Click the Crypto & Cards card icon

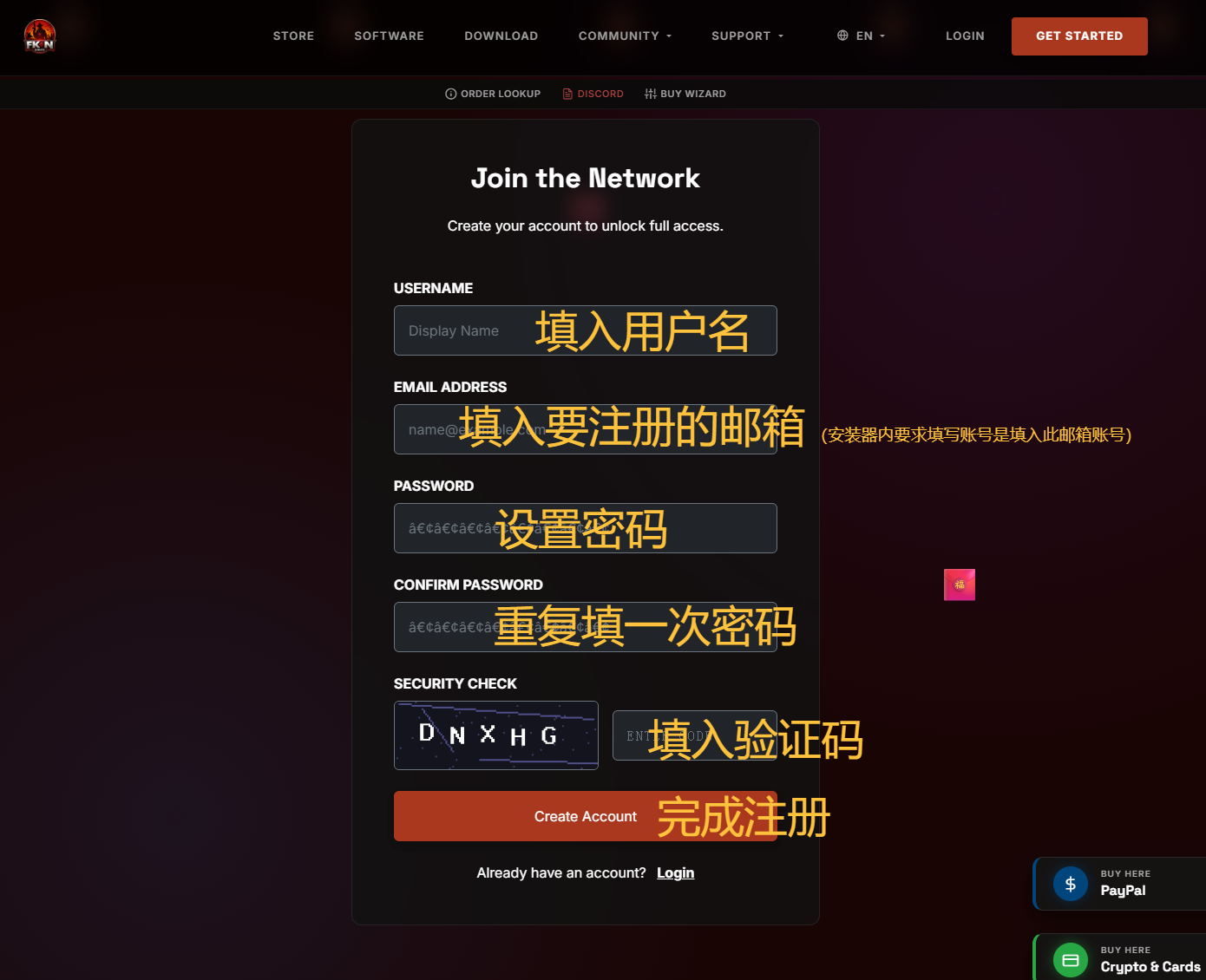[1070, 960]
